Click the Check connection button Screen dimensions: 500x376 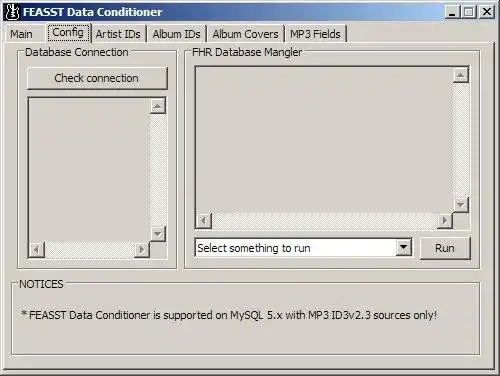(x=97, y=78)
